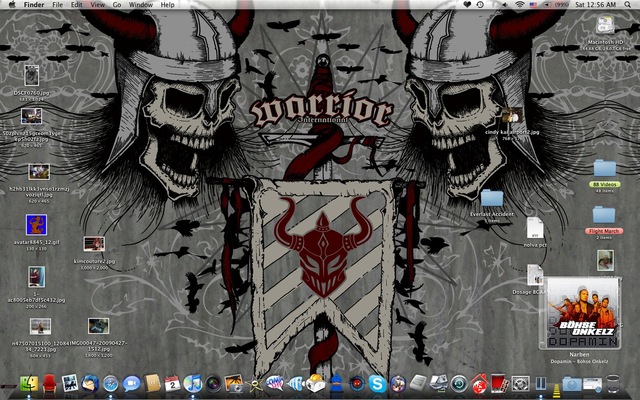Launch the red armchair app in Dock
The width and height of the screenshot is (640, 400).
tap(49, 384)
